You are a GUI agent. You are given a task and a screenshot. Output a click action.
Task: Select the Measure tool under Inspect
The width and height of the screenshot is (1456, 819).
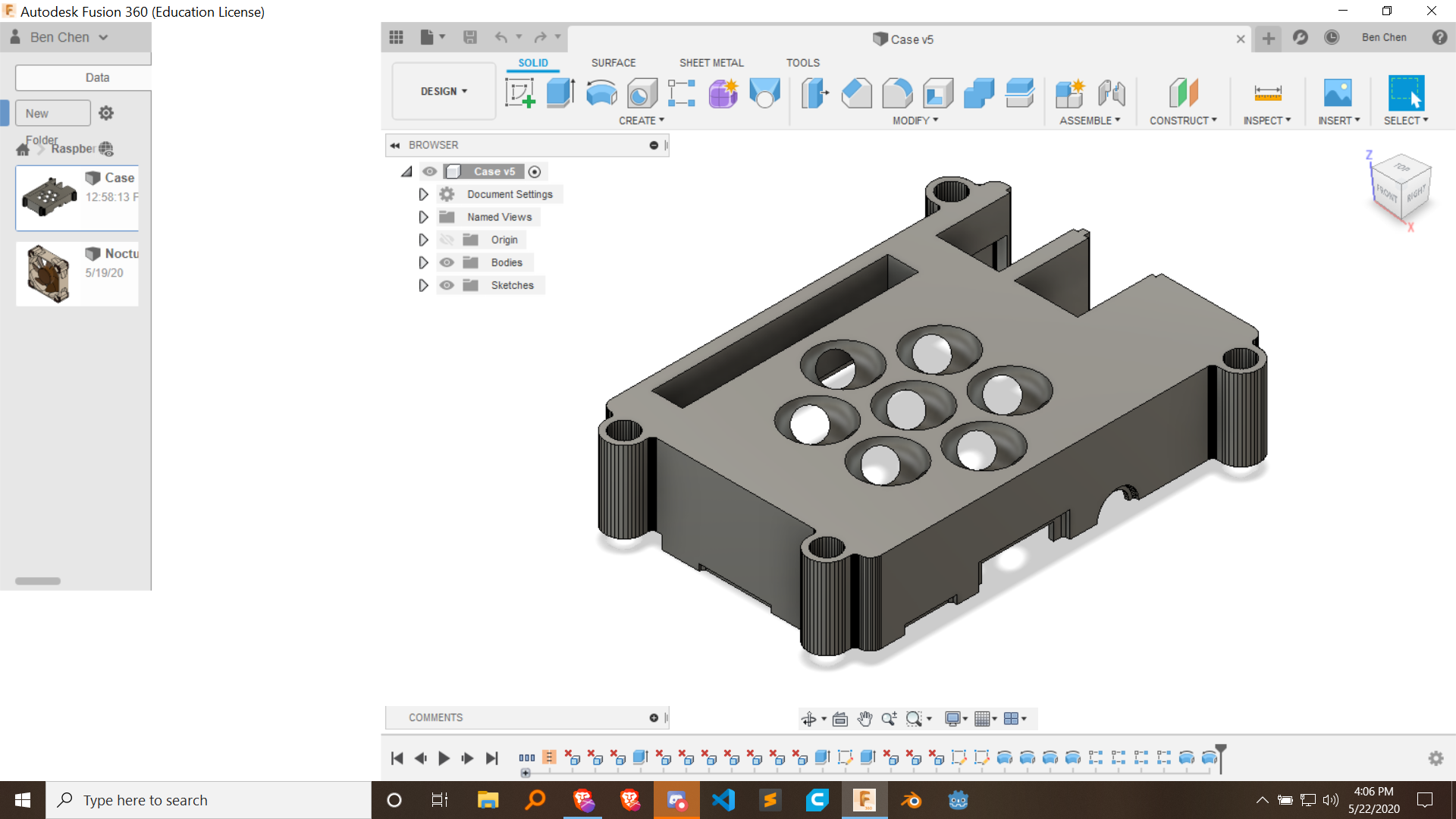1267,93
